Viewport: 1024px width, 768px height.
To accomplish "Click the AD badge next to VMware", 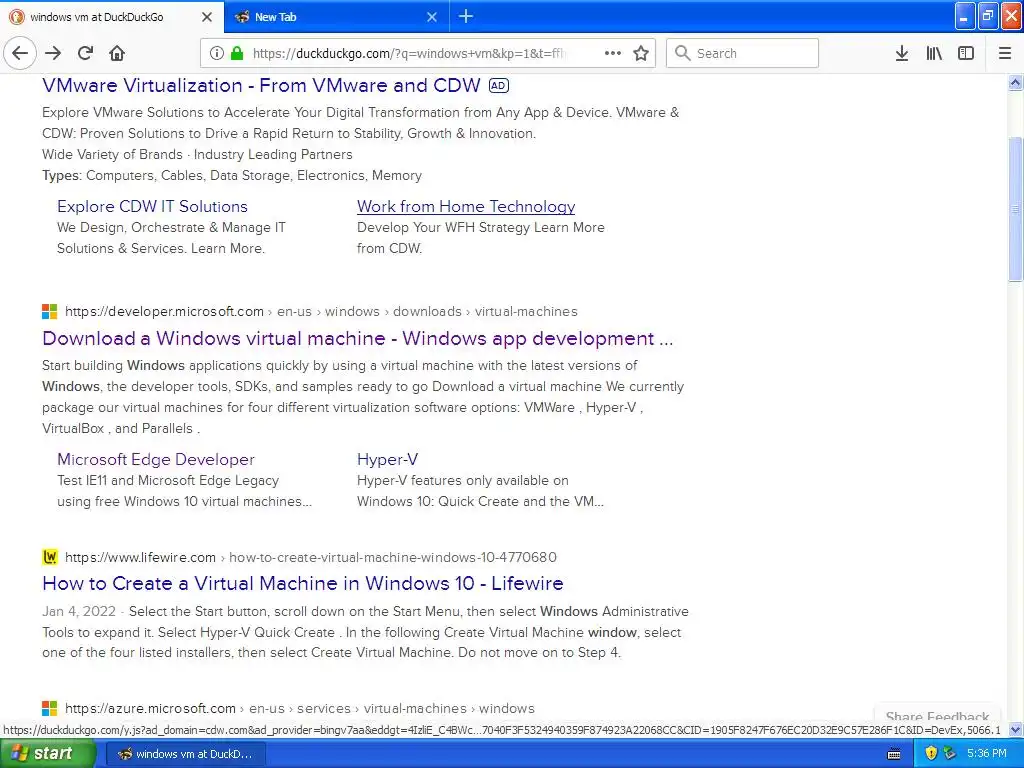I will tap(499, 86).
